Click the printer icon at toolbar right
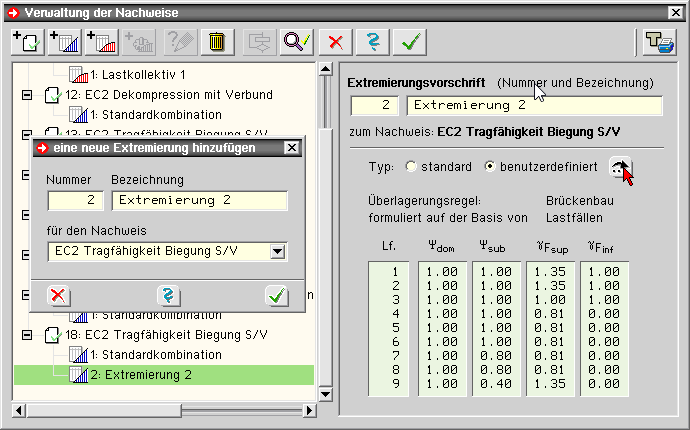 pos(659,42)
